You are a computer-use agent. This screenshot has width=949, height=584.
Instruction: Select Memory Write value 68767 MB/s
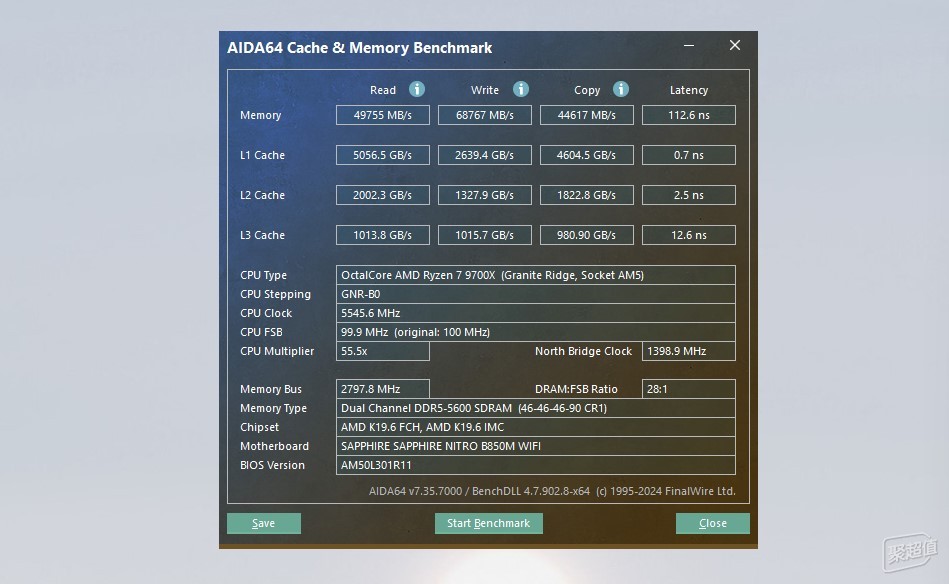pyautogui.click(x=485, y=115)
